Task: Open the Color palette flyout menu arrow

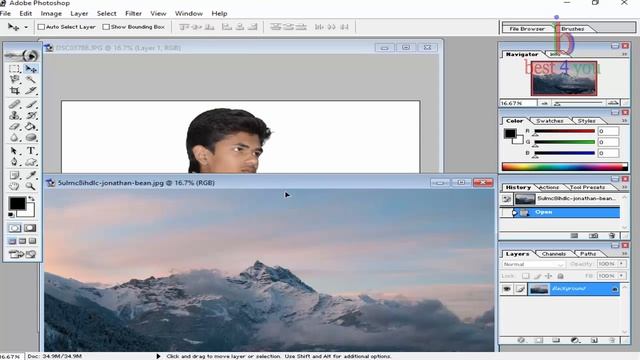Action: (625, 121)
